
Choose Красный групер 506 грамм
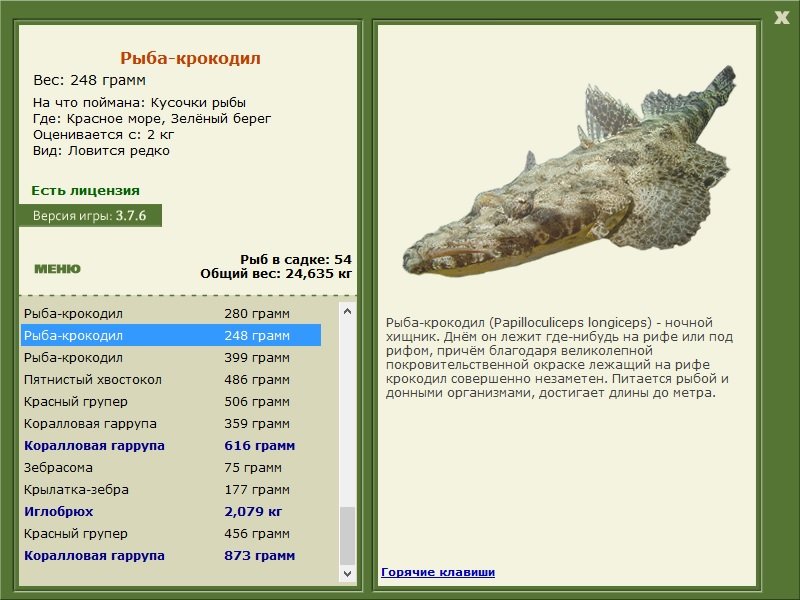pos(171,402)
